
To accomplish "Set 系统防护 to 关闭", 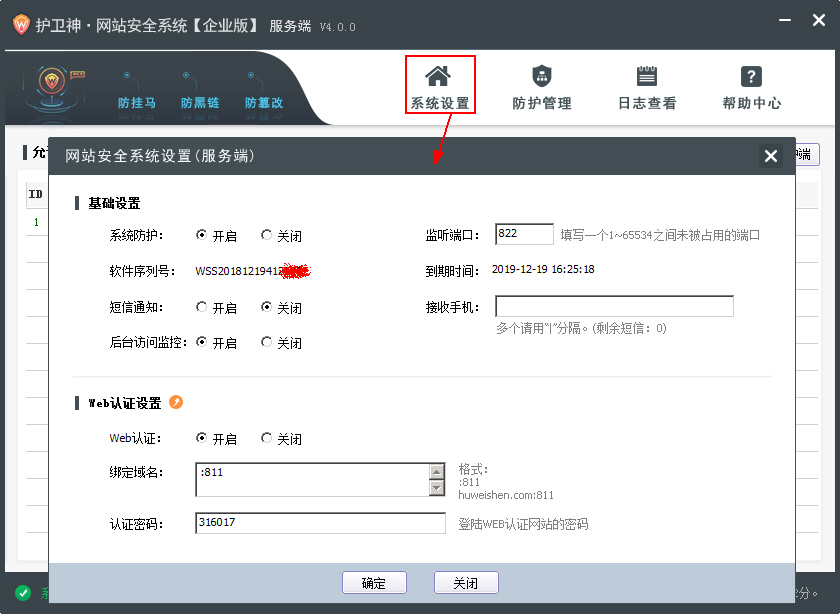I will pyautogui.click(x=267, y=236).
